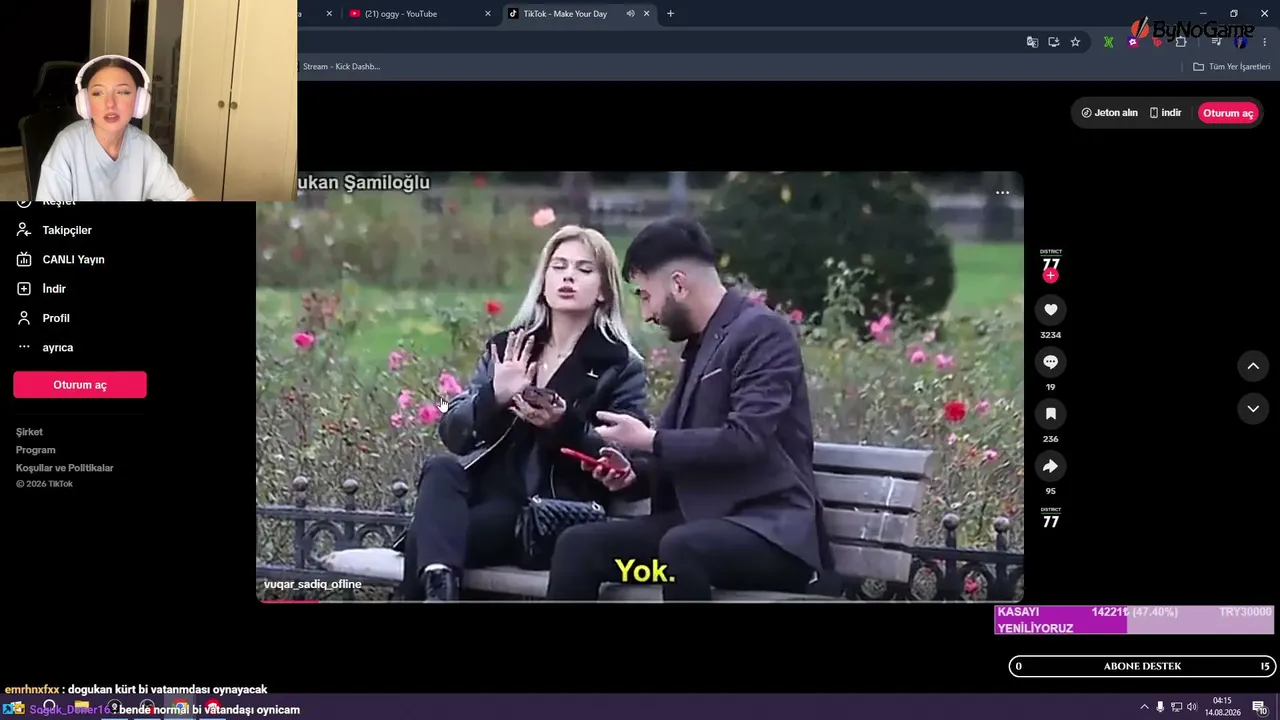Screen dimensions: 1280x720
Task: Open the Extensions puzzle icon
Action: pos(1181,42)
